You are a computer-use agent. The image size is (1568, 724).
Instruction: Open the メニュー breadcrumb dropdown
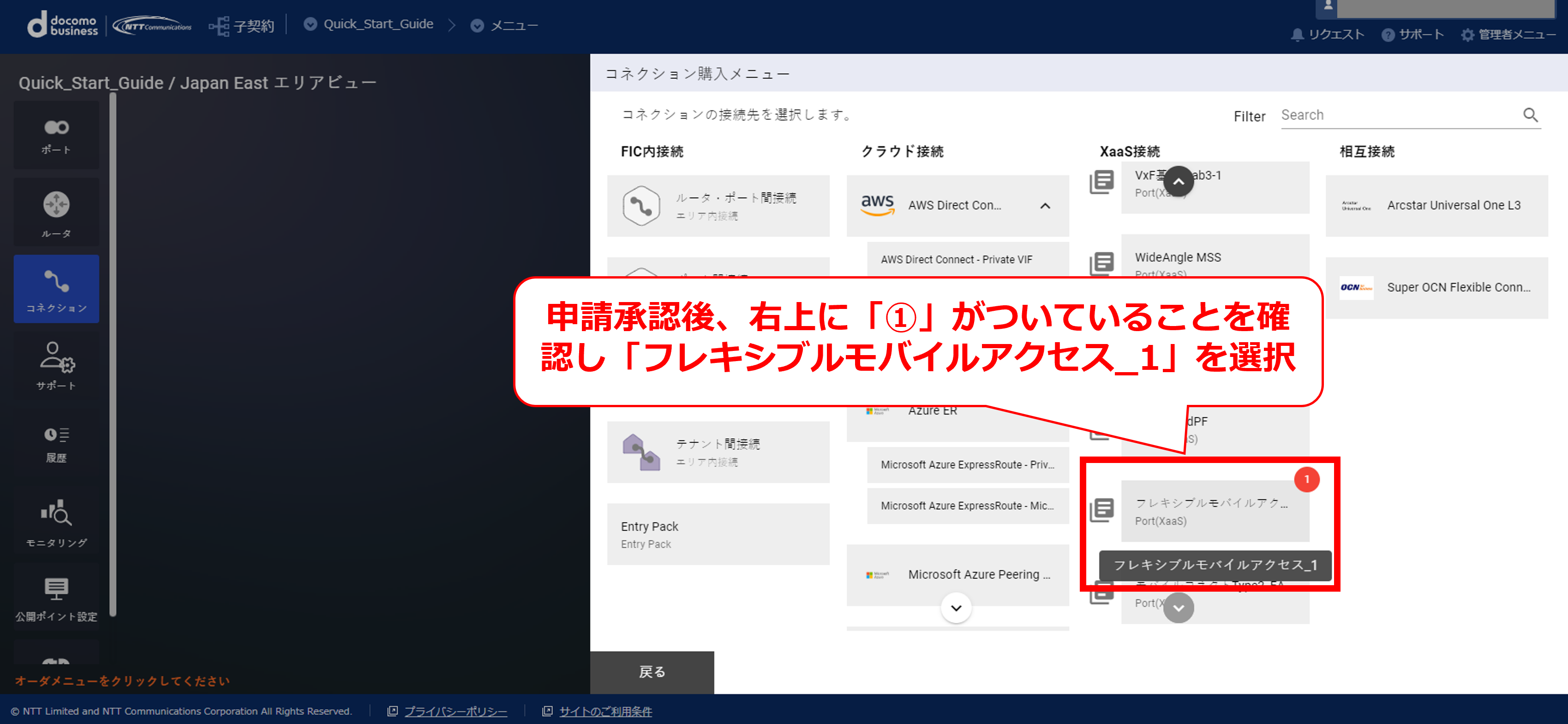click(505, 25)
